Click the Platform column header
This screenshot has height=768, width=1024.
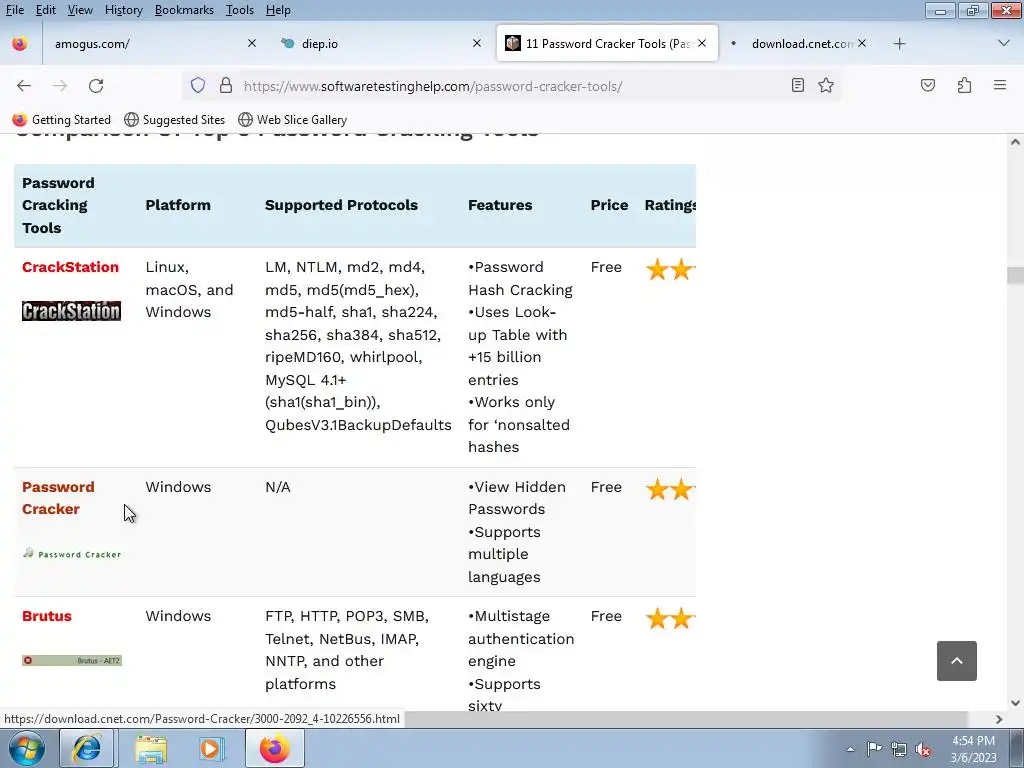point(178,205)
